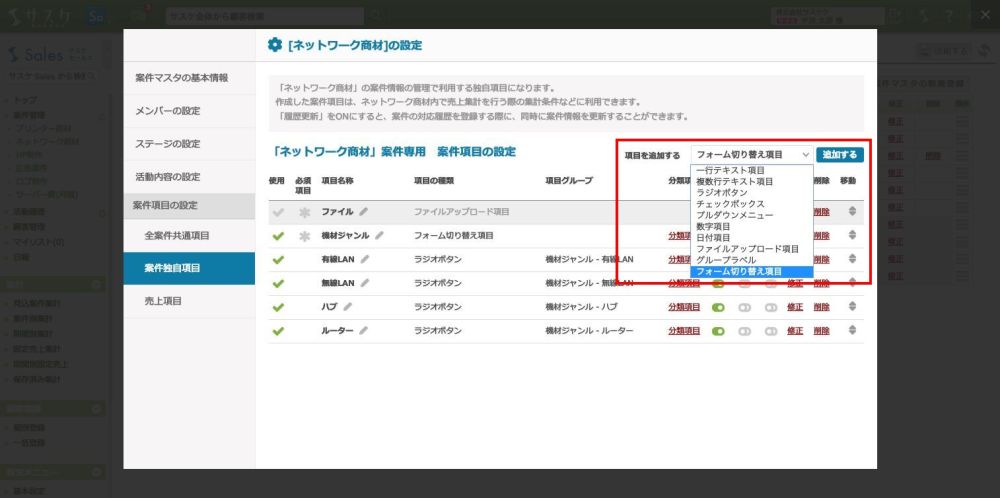Open the 項目を追加する item type dropdown
1000x498 pixels.
coord(751,155)
